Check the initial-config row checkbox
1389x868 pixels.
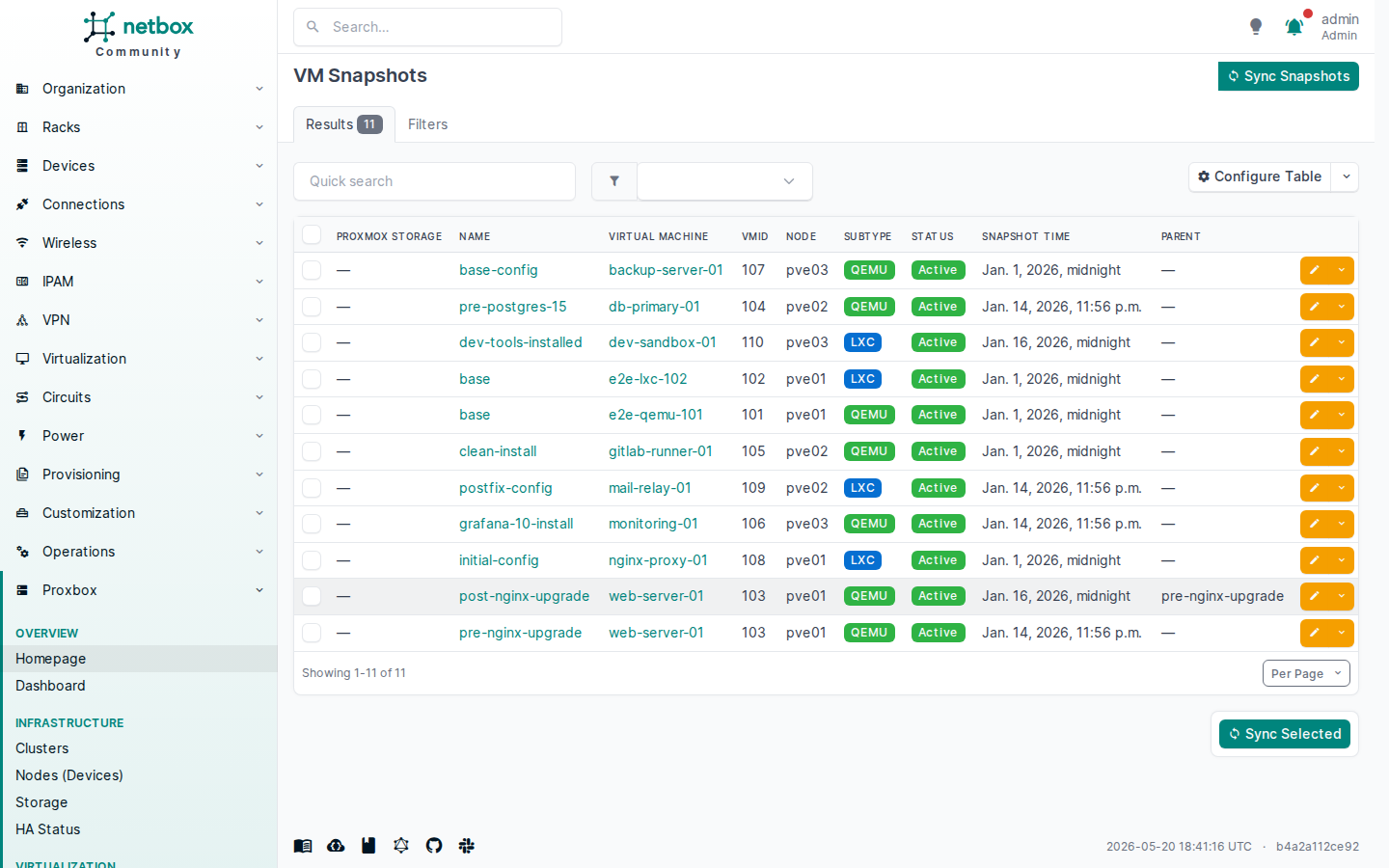(312, 560)
